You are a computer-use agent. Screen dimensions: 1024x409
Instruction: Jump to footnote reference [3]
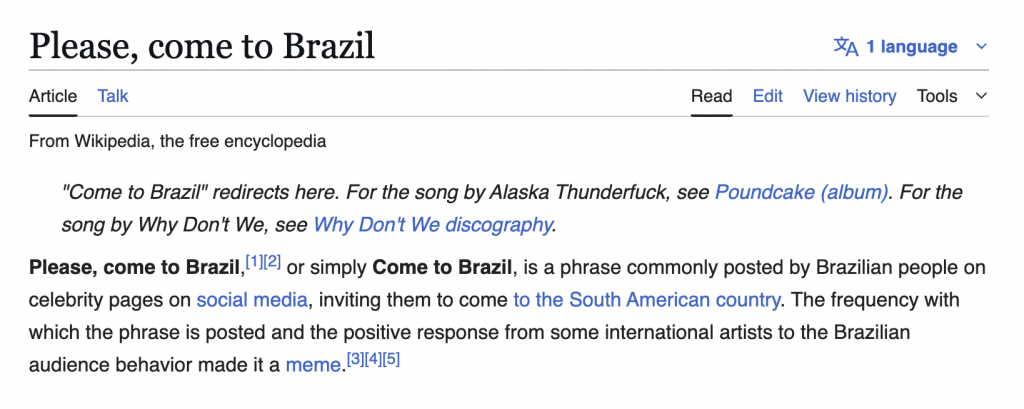(x=353, y=359)
